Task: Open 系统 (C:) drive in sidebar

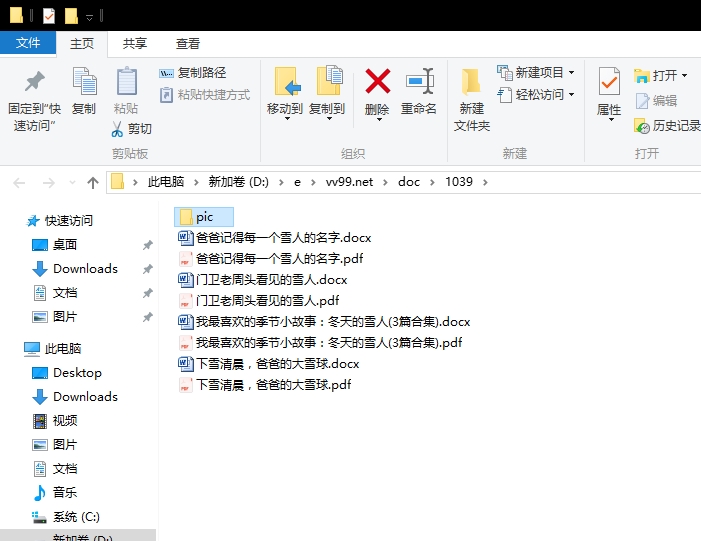Action: 66,517
